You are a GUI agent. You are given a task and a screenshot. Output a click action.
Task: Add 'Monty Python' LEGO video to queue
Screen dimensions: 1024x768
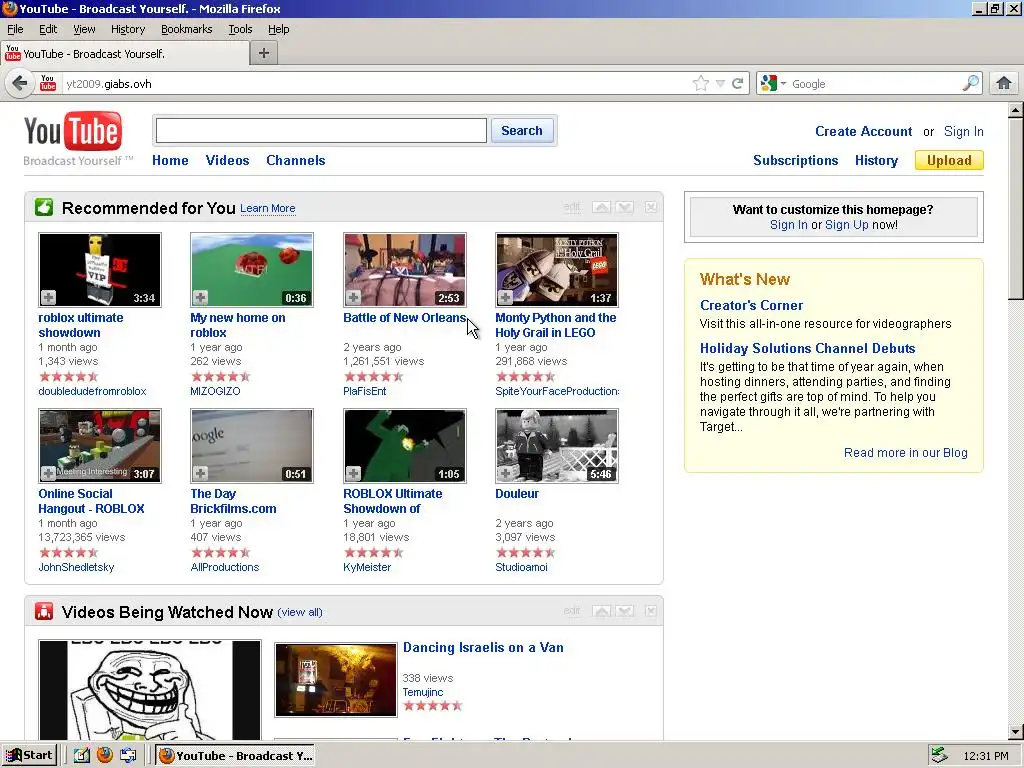click(x=505, y=298)
